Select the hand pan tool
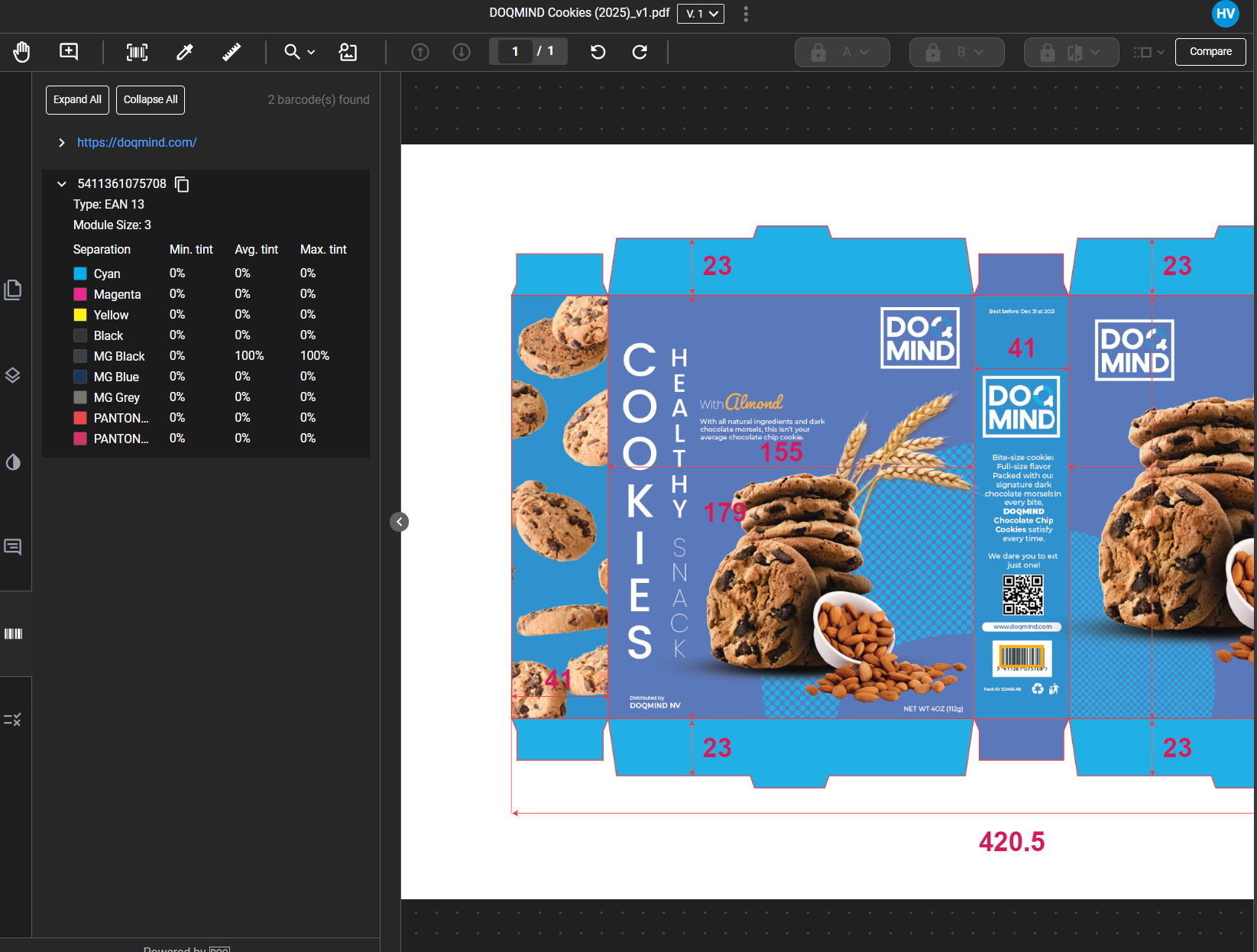Screen dimensions: 1257x952 click(21, 52)
